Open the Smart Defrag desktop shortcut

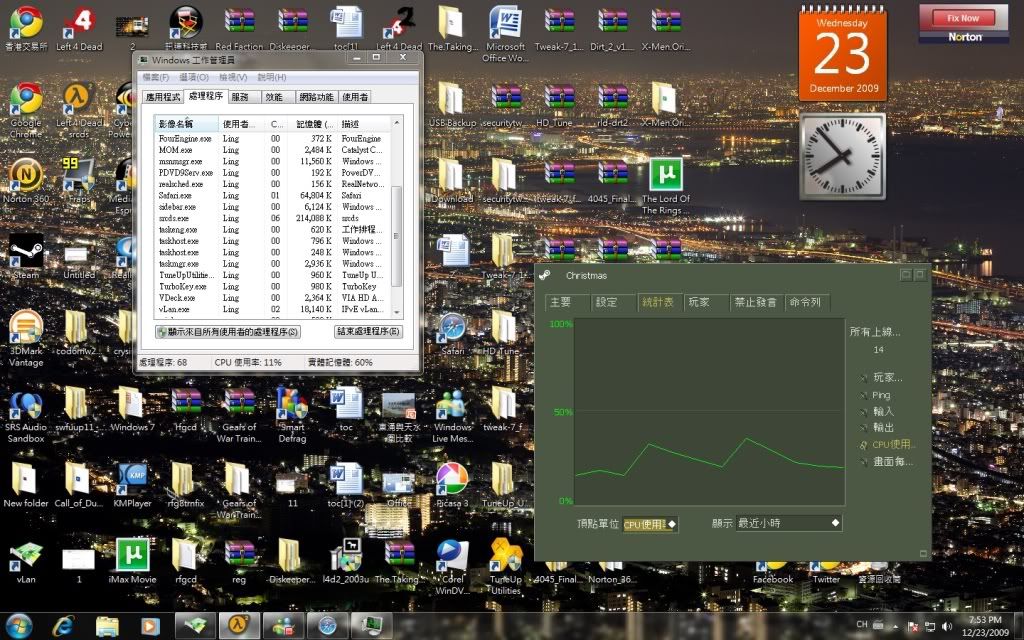[292, 404]
